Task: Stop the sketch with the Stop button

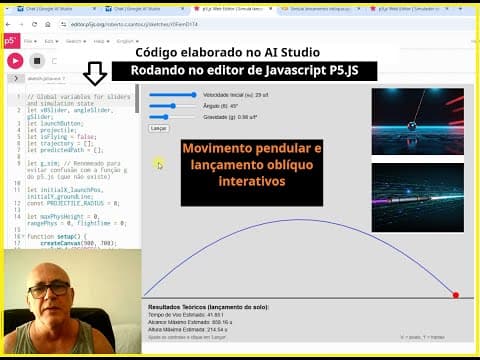Action: pos(37,61)
